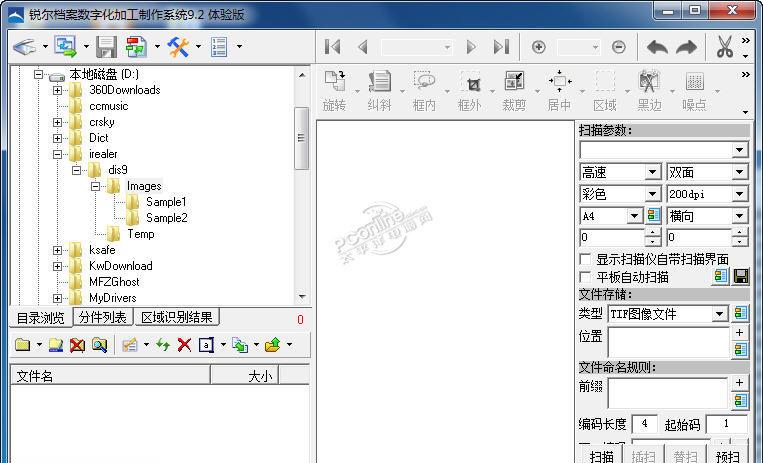This screenshot has height=463, width=763.
Task: Open the 200dpi resolution dropdown
Action: click(740, 194)
